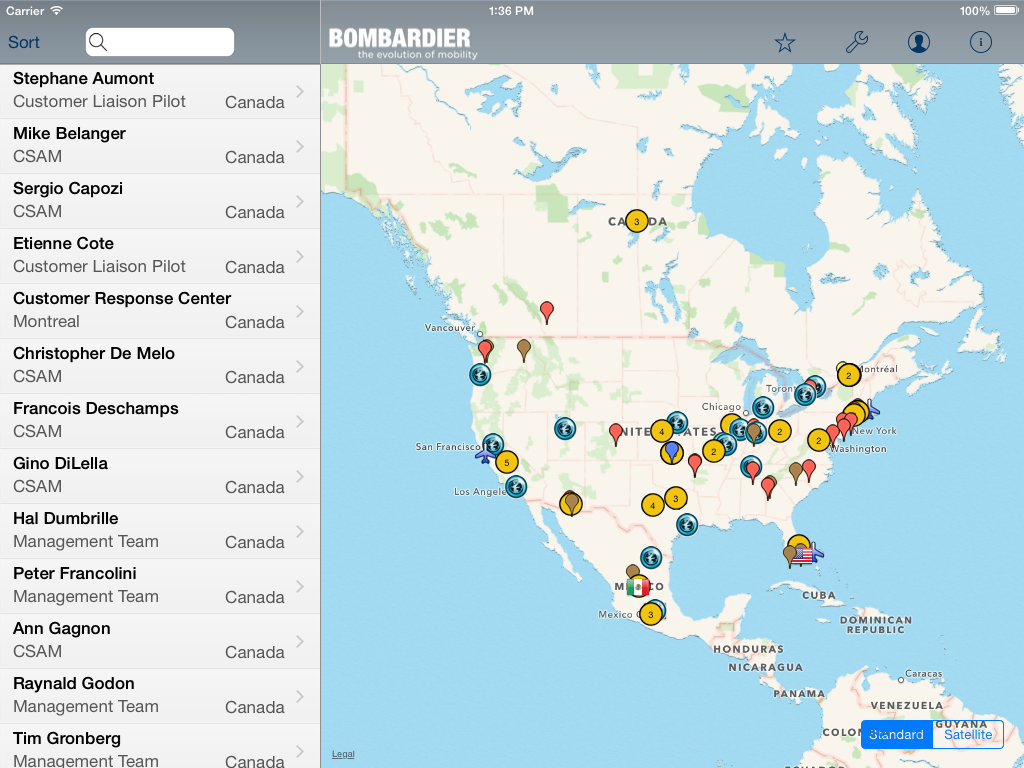
Task: Expand Gino DiLella row chevron
Action: coord(300,477)
